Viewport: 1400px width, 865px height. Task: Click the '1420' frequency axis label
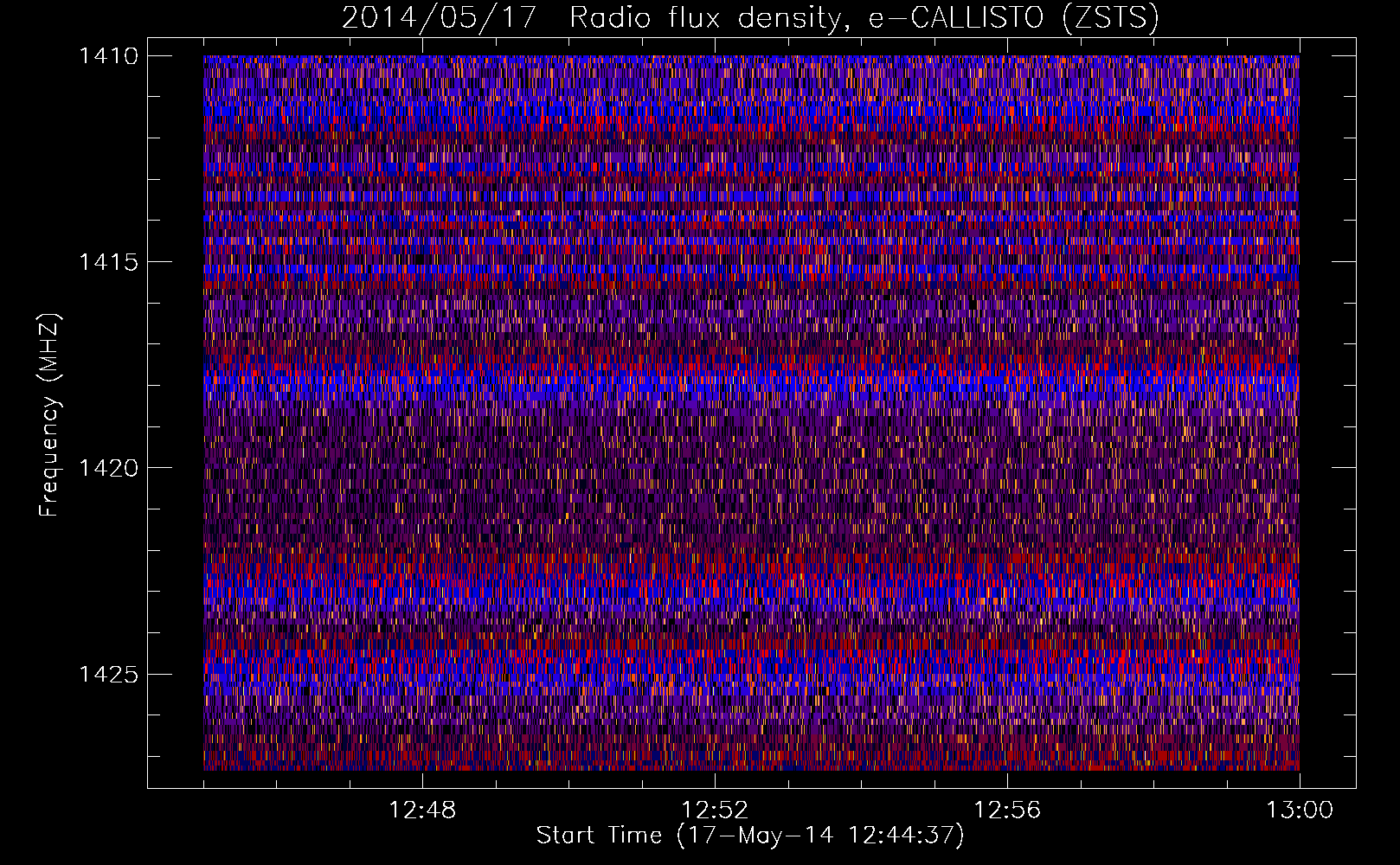point(108,468)
